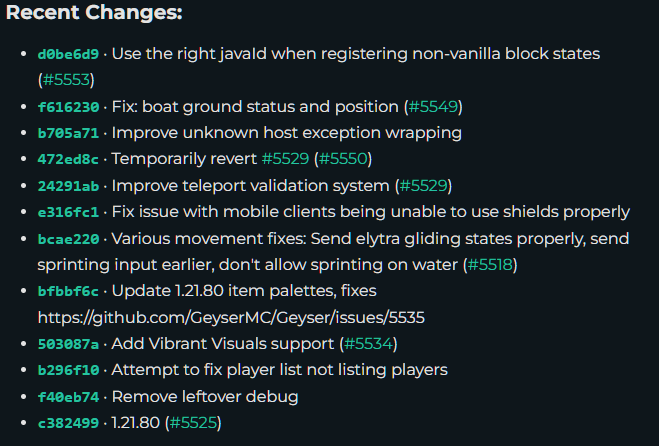The height and width of the screenshot is (446, 659).
Task: Open commit hash bcae220
Action: pyautogui.click(x=68, y=239)
